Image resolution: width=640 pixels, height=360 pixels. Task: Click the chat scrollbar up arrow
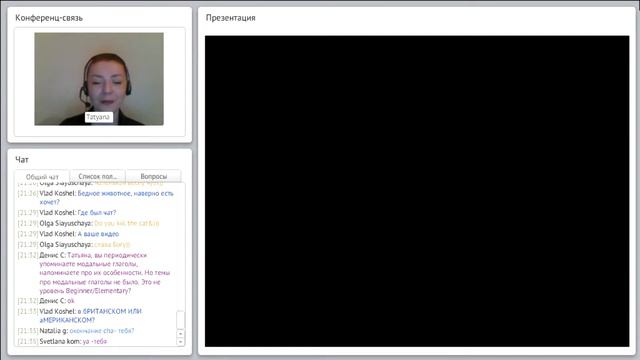180,334
